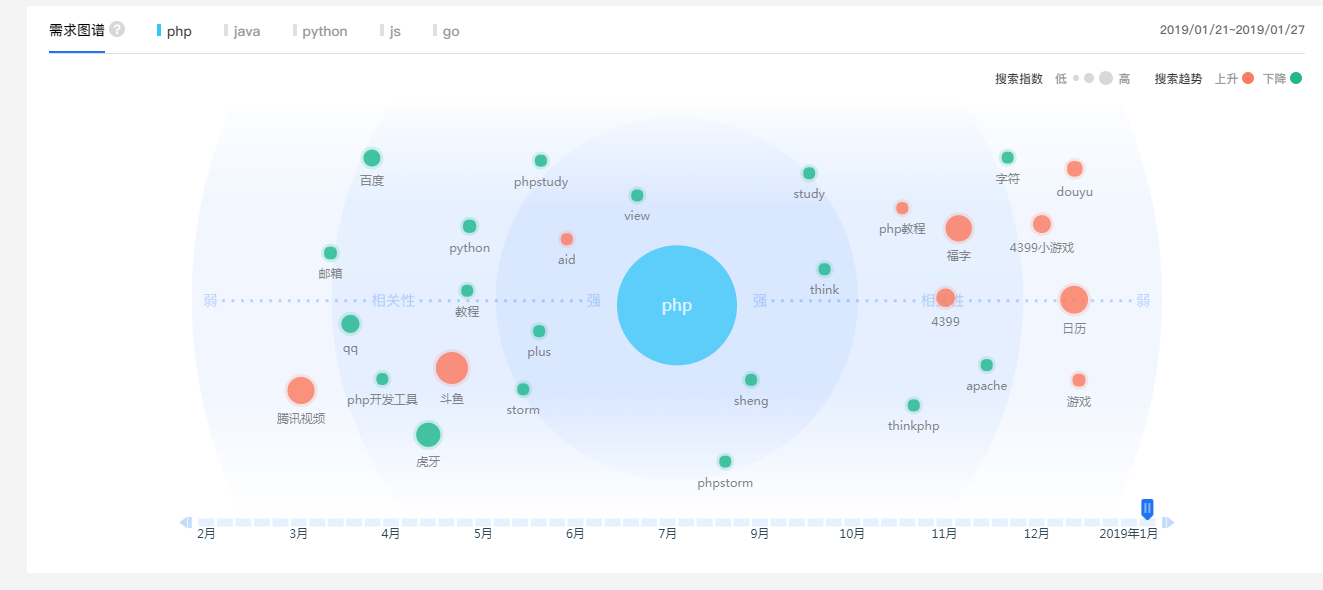Click the 上升 rising trend legend dot
Viewport: 1323px width, 590px height.
[x=1247, y=78]
